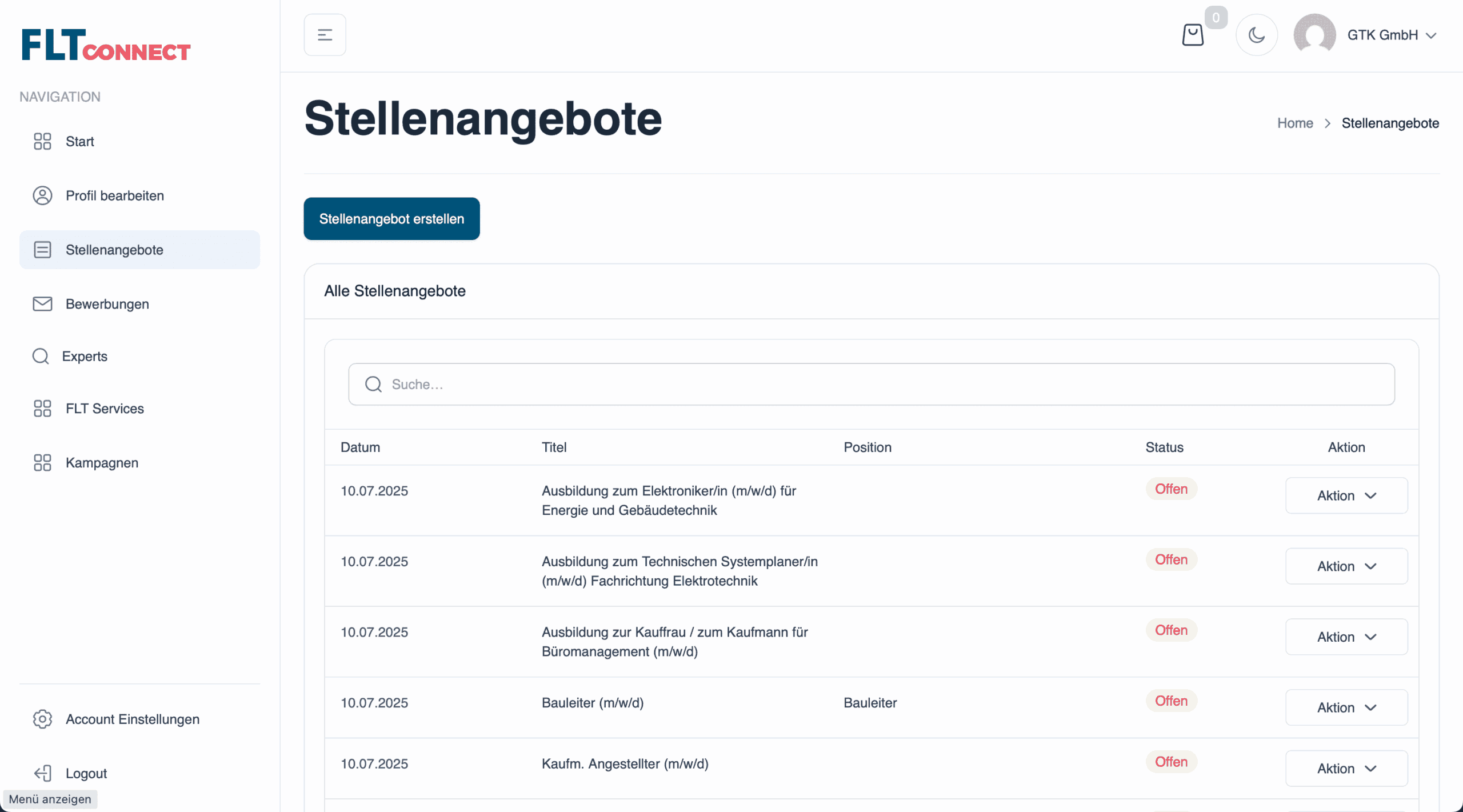Click Offen status badge of Systemplaner row
The height and width of the screenshot is (812, 1463).
(x=1170, y=559)
